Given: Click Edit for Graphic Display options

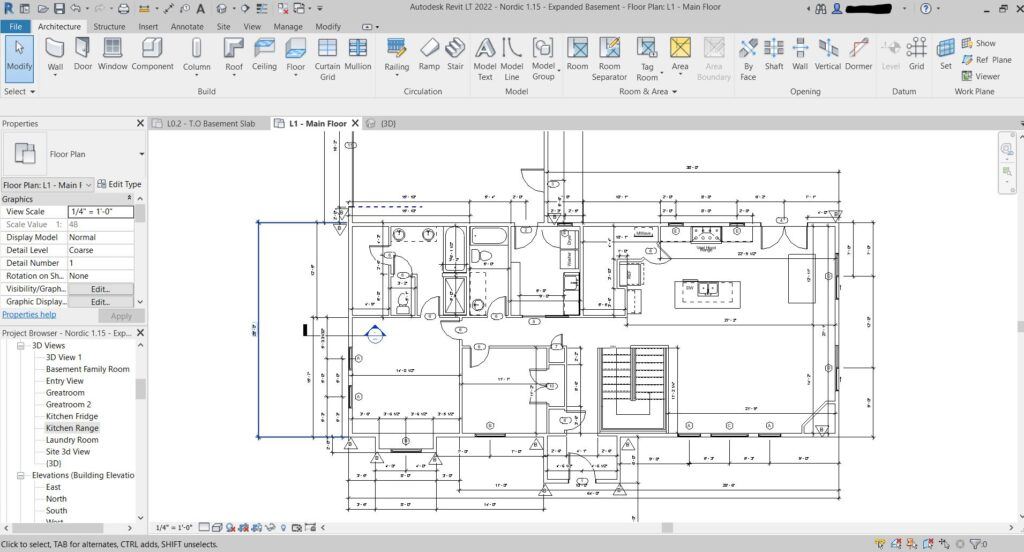Looking at the screenshot, I should click(101, 302).
